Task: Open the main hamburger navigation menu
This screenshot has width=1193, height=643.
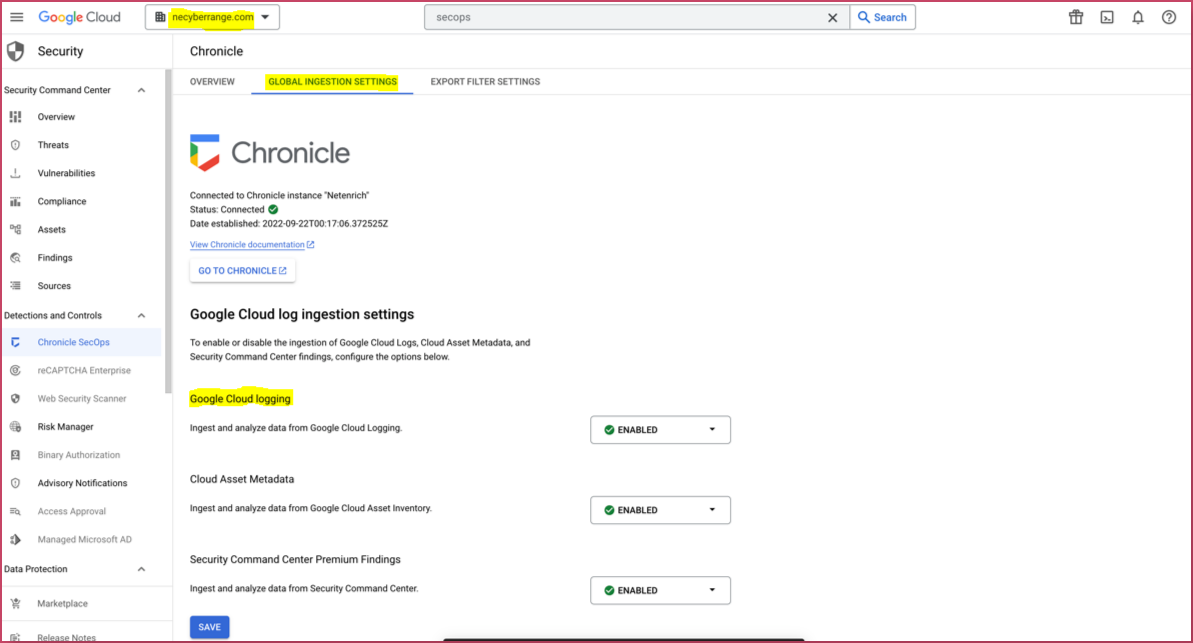Action: click(17, 17)
